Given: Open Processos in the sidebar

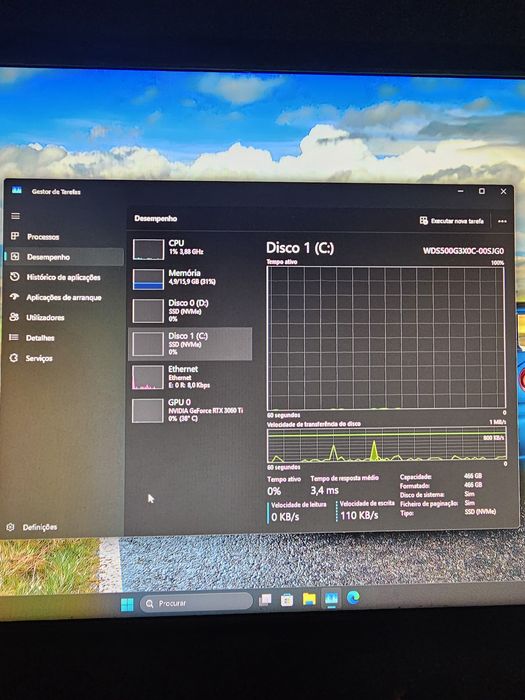Looking at the screenshot, I should coord(43,237).
